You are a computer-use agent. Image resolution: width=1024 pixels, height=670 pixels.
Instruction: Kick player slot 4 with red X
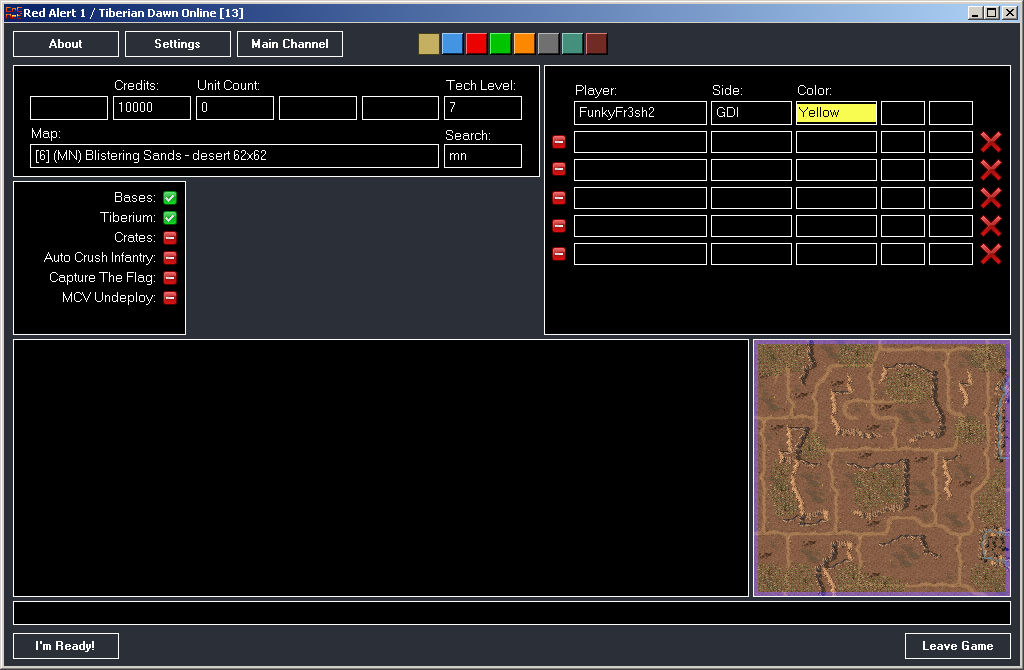click(x=991, y=197)
